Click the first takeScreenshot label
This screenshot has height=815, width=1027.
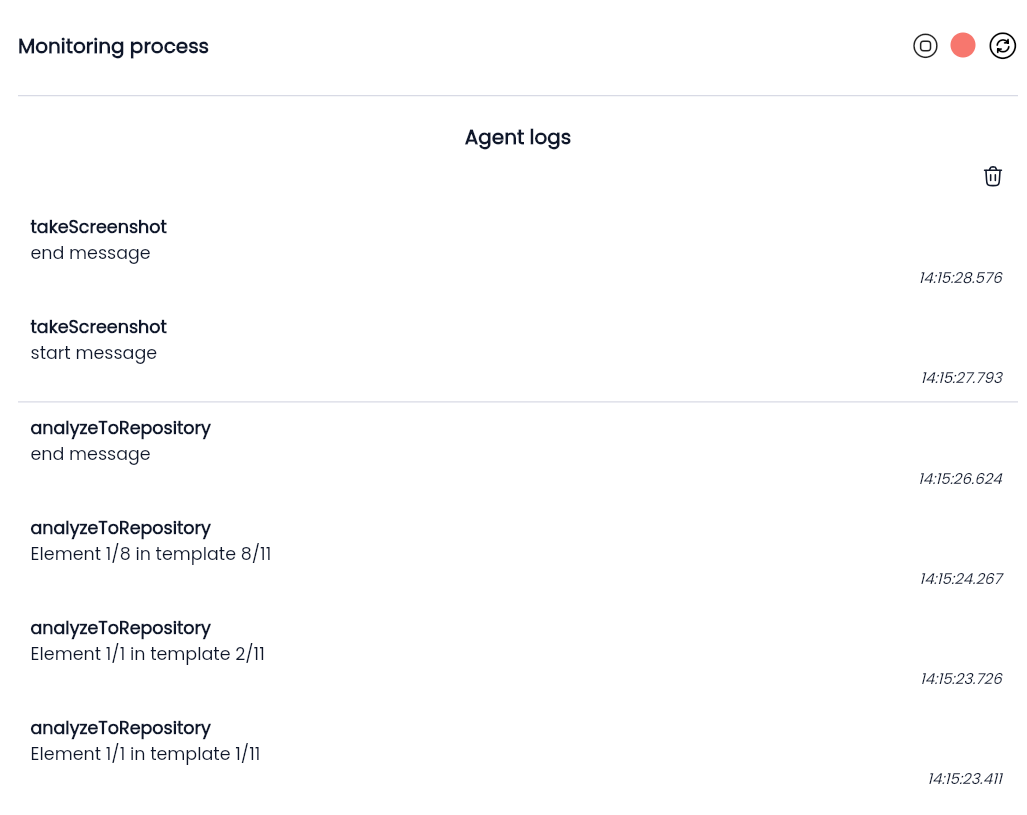click(x=98, y=227)
